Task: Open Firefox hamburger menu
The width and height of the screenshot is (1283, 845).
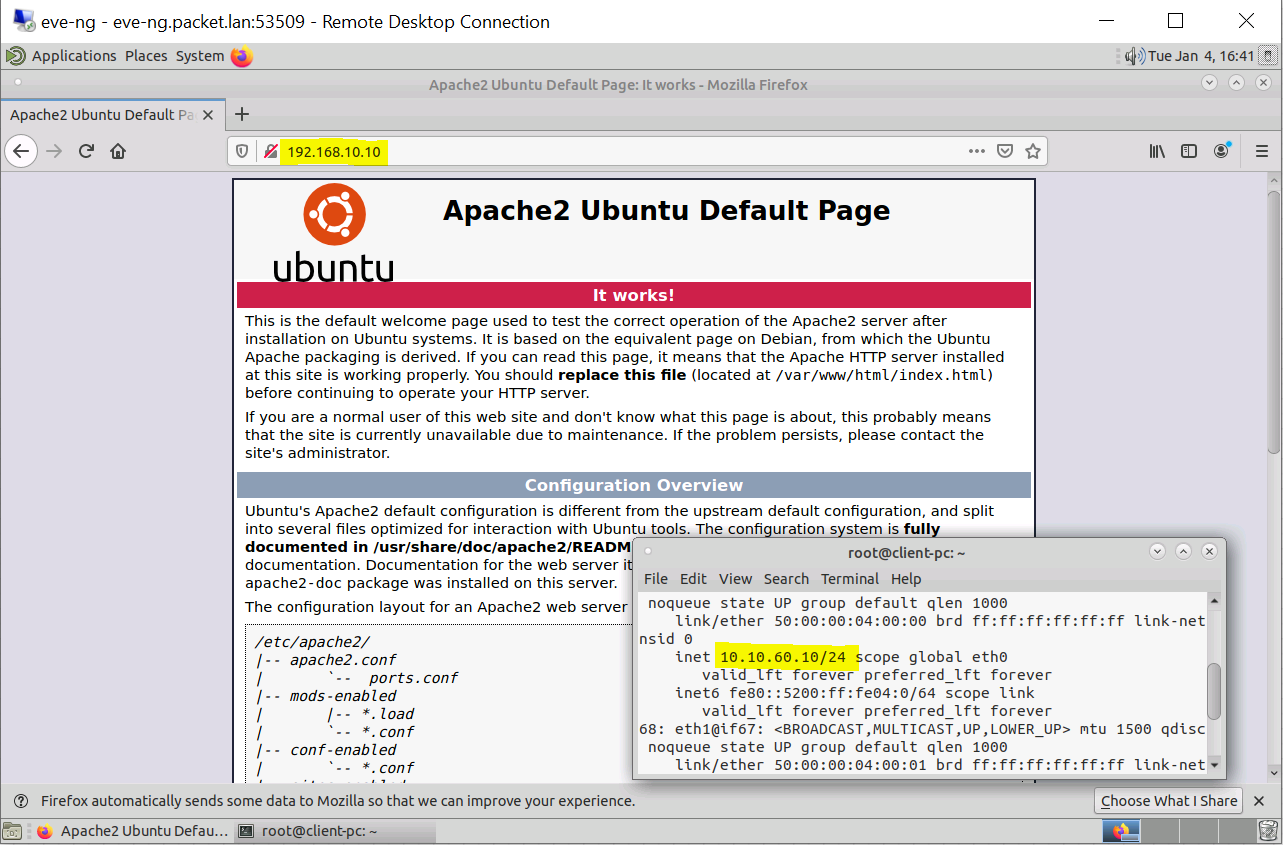Action: (1261, 151)
